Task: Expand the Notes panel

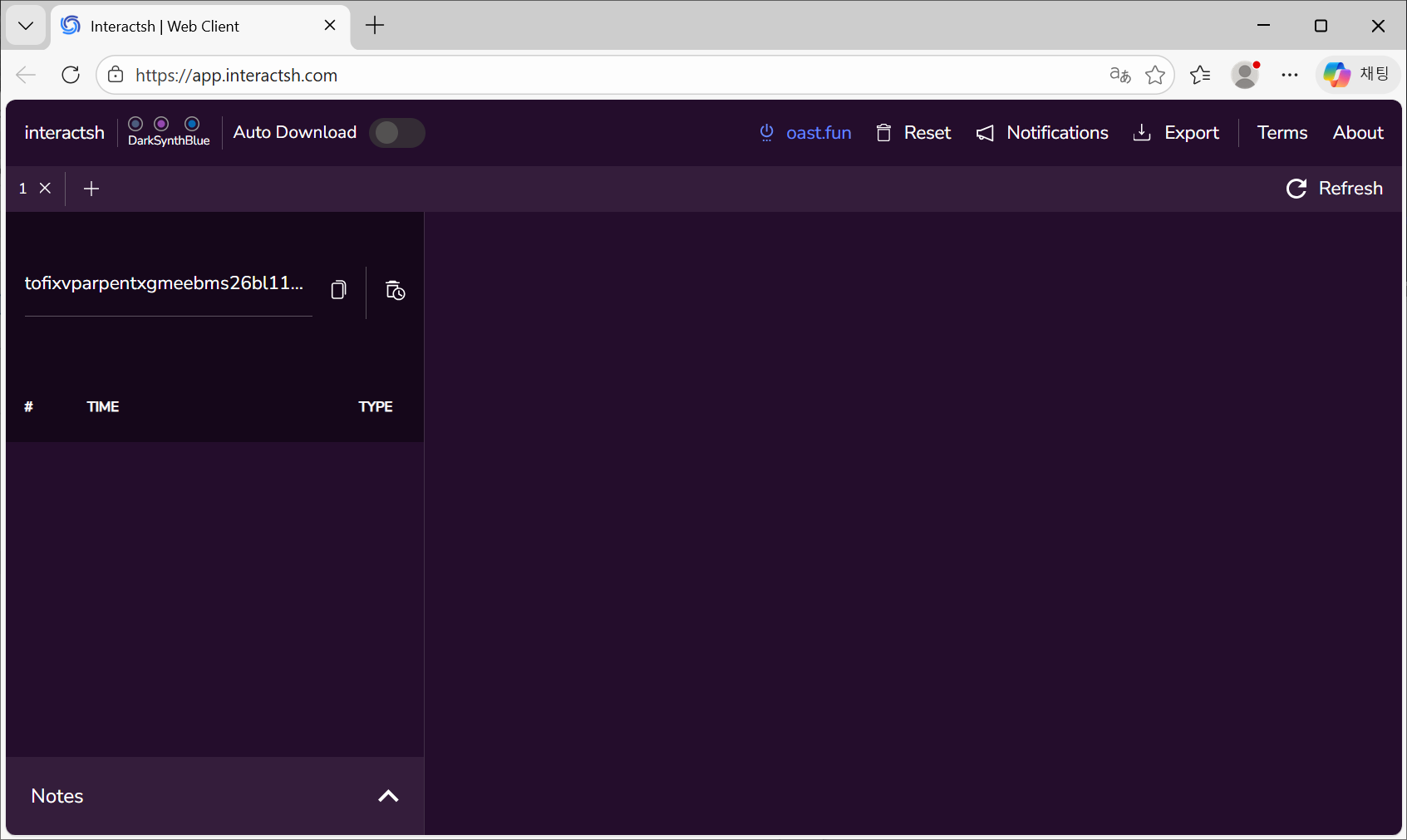Action: (388, 796)
